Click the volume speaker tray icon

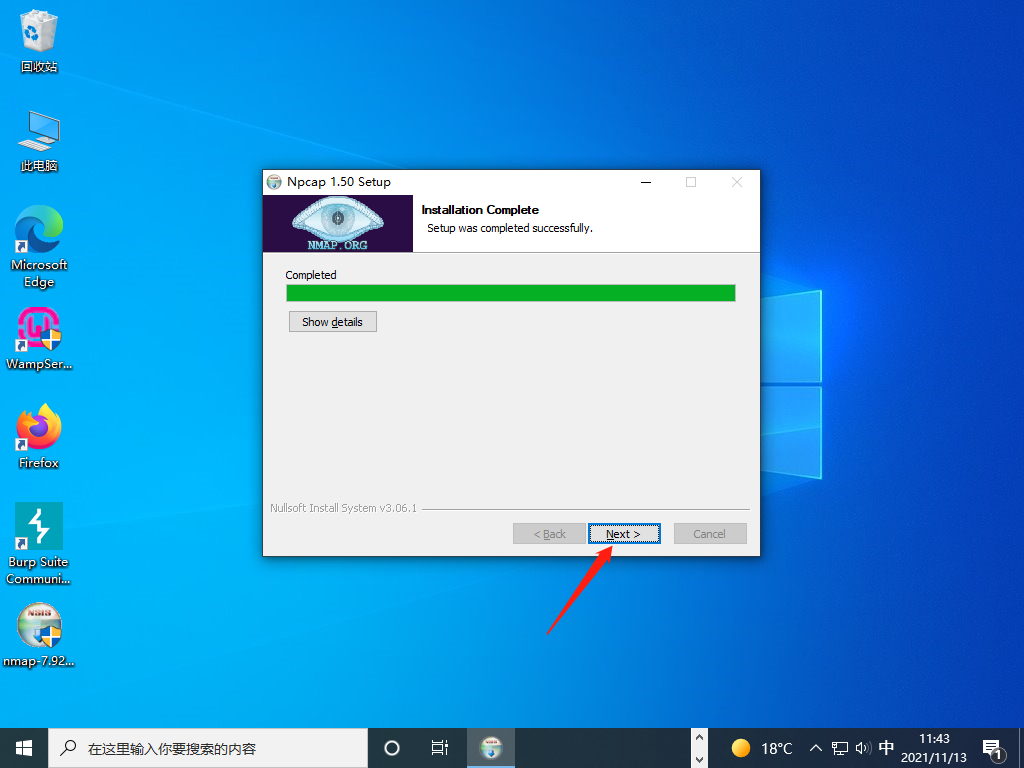(x=863, y=748)
